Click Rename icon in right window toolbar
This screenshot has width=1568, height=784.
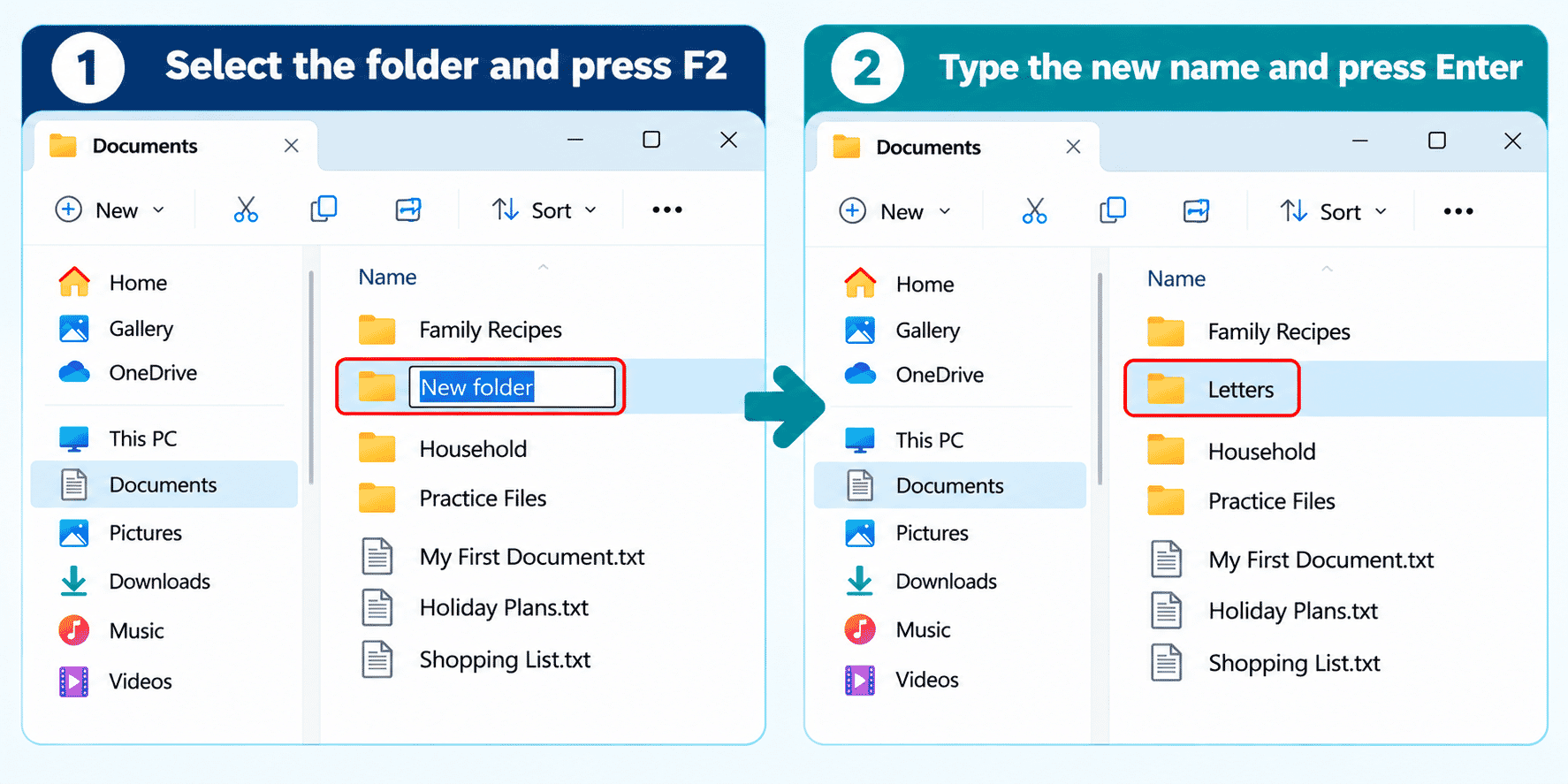point(1196,211)
